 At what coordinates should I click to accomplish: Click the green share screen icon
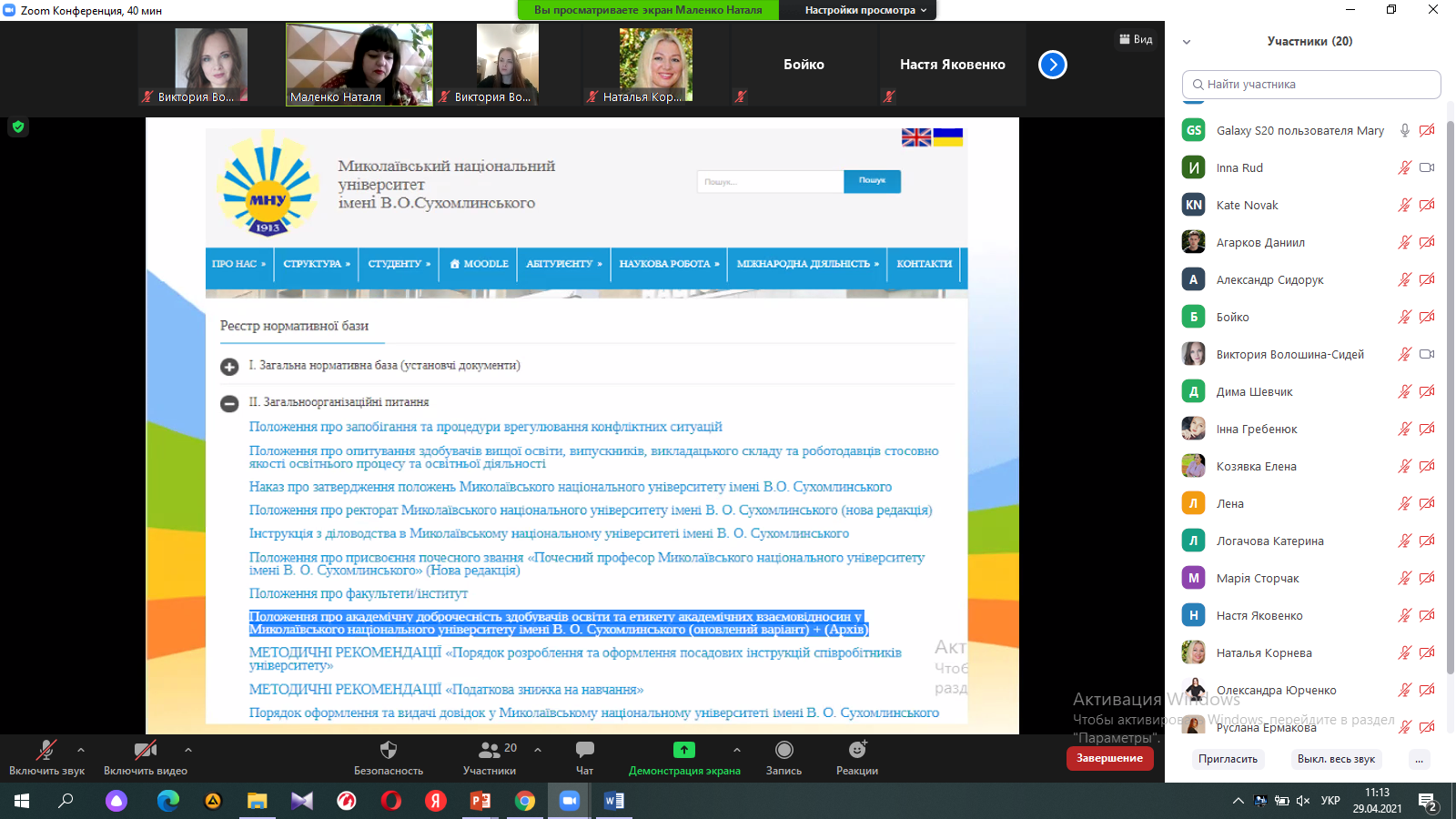coord(683,751)
